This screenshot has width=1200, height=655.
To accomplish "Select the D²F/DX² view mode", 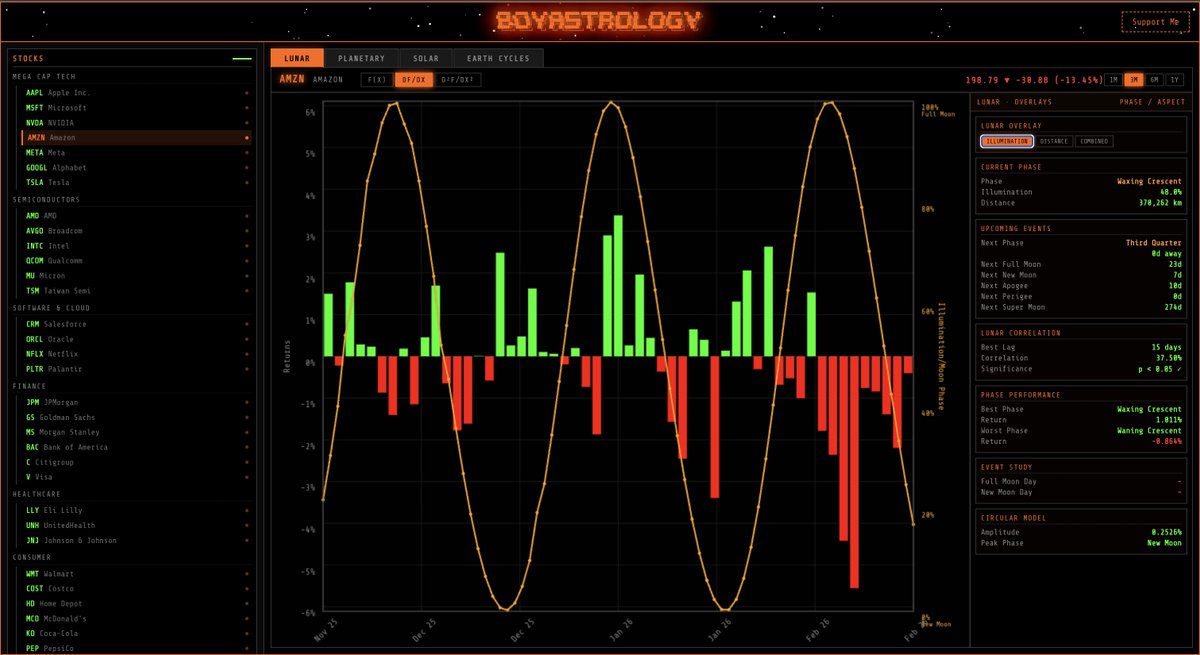I will click(456, 79).
